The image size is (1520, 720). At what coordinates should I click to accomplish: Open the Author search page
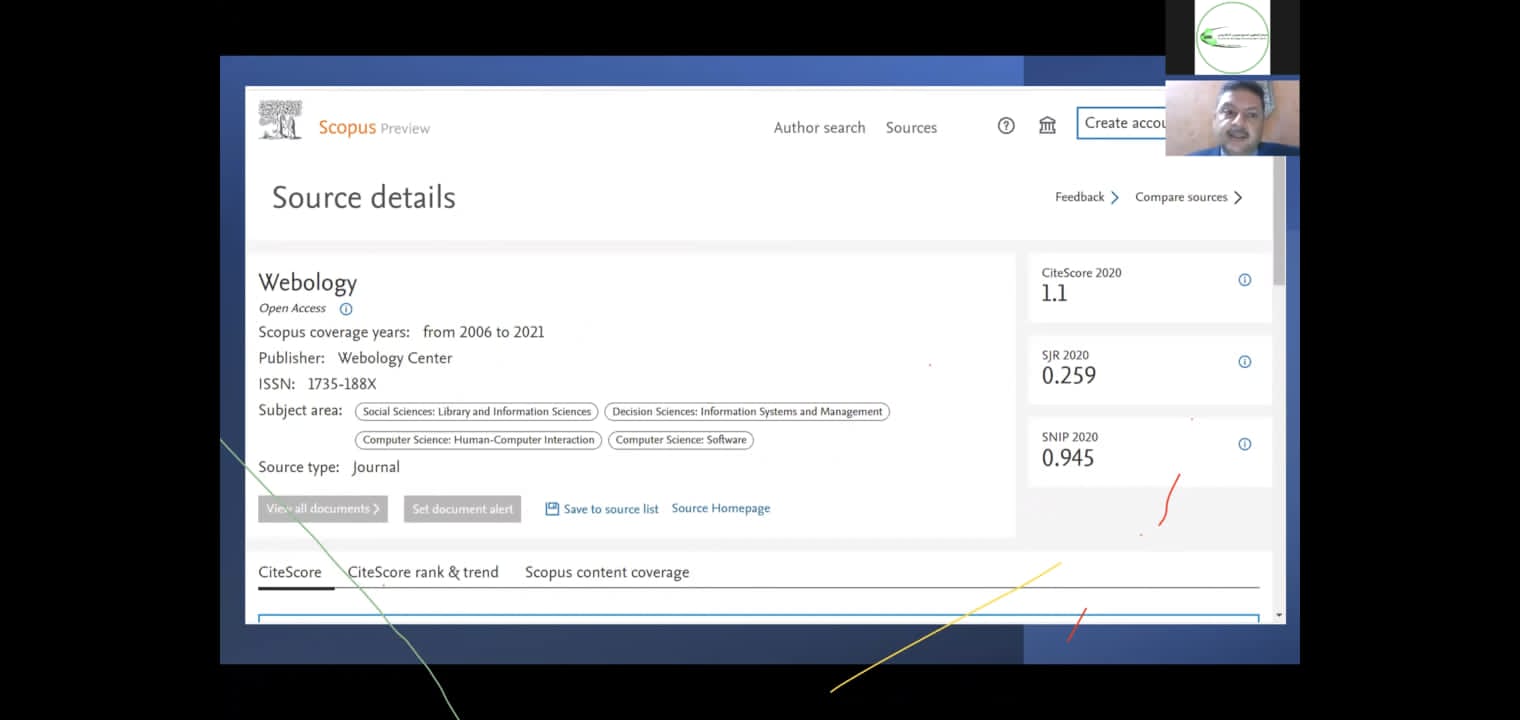point(820,128)
